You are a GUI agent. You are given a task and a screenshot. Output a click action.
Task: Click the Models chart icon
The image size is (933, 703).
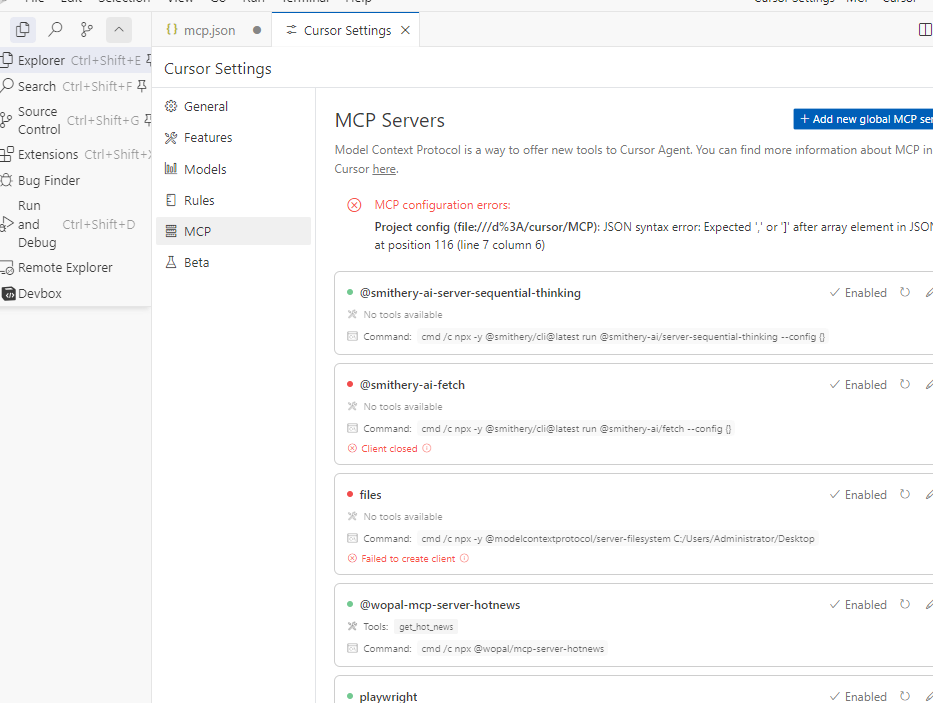171,168
